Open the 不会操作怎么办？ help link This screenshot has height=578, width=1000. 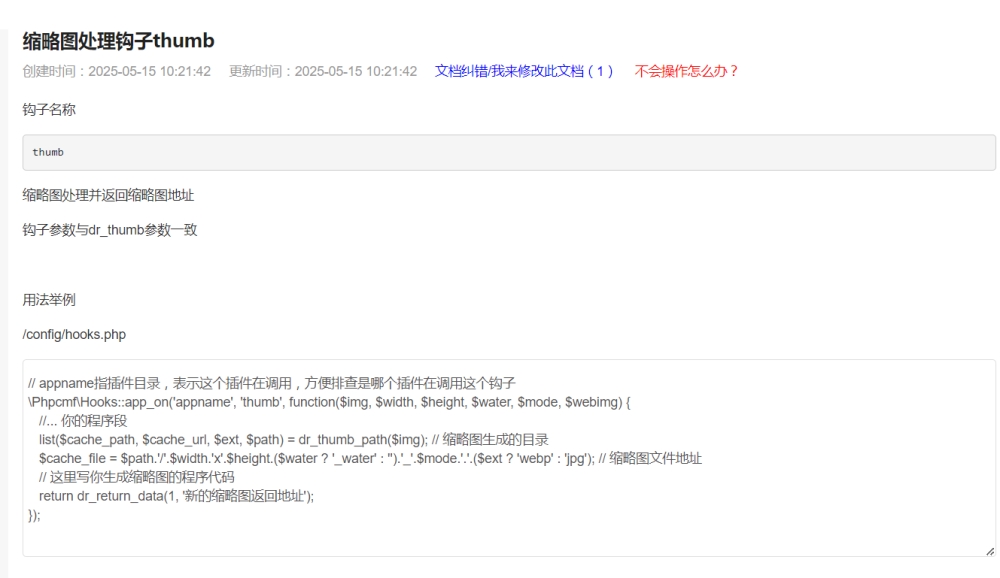(686, 72)
